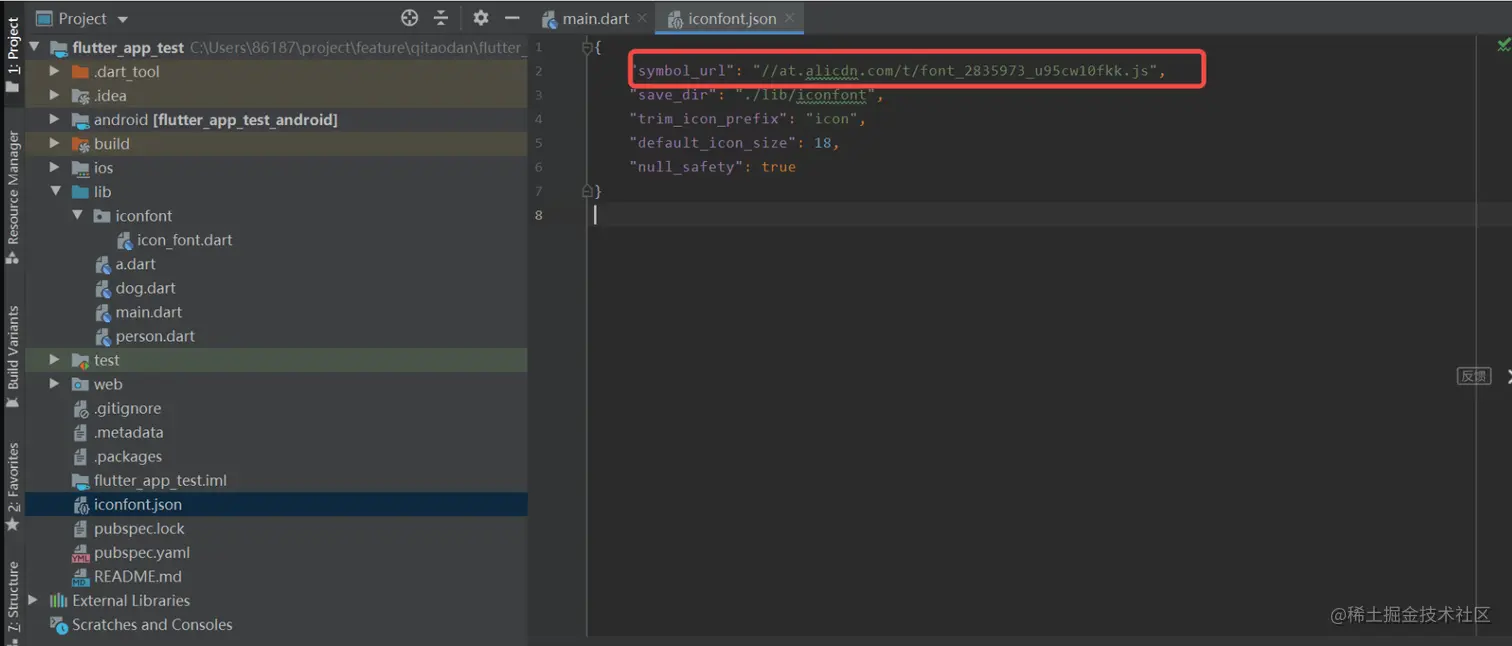Select the .packages file
The height and width of the screenshot is (646, 1512).
coord(127,456)
